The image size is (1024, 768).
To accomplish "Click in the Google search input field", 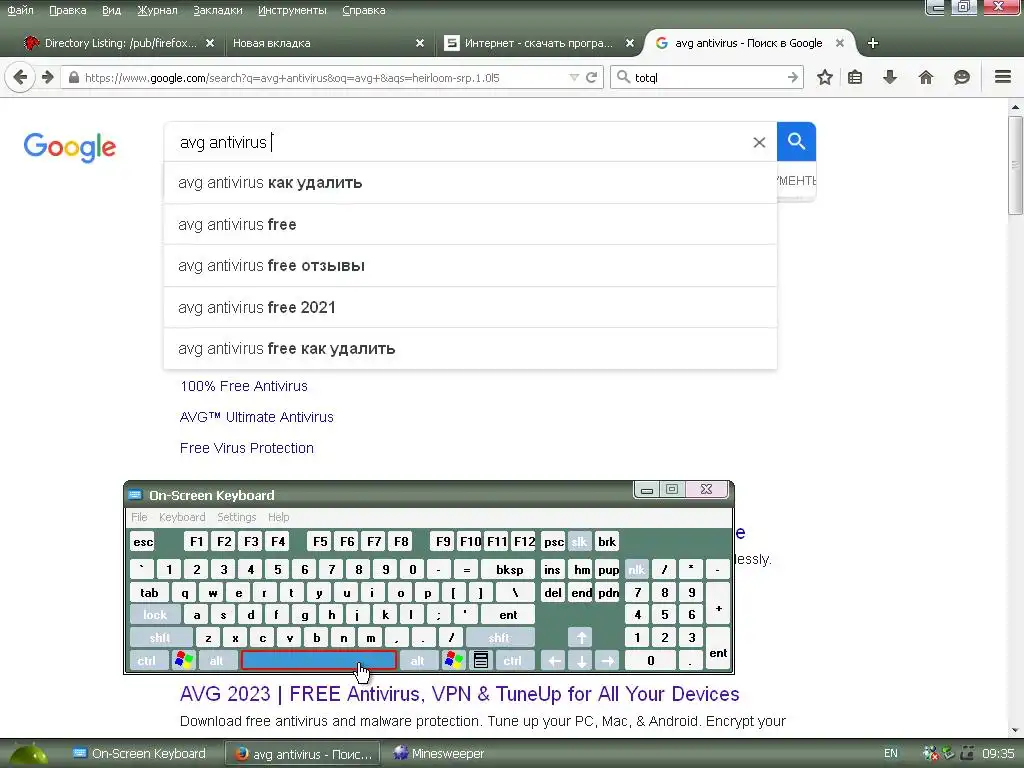I will (457, 142).
